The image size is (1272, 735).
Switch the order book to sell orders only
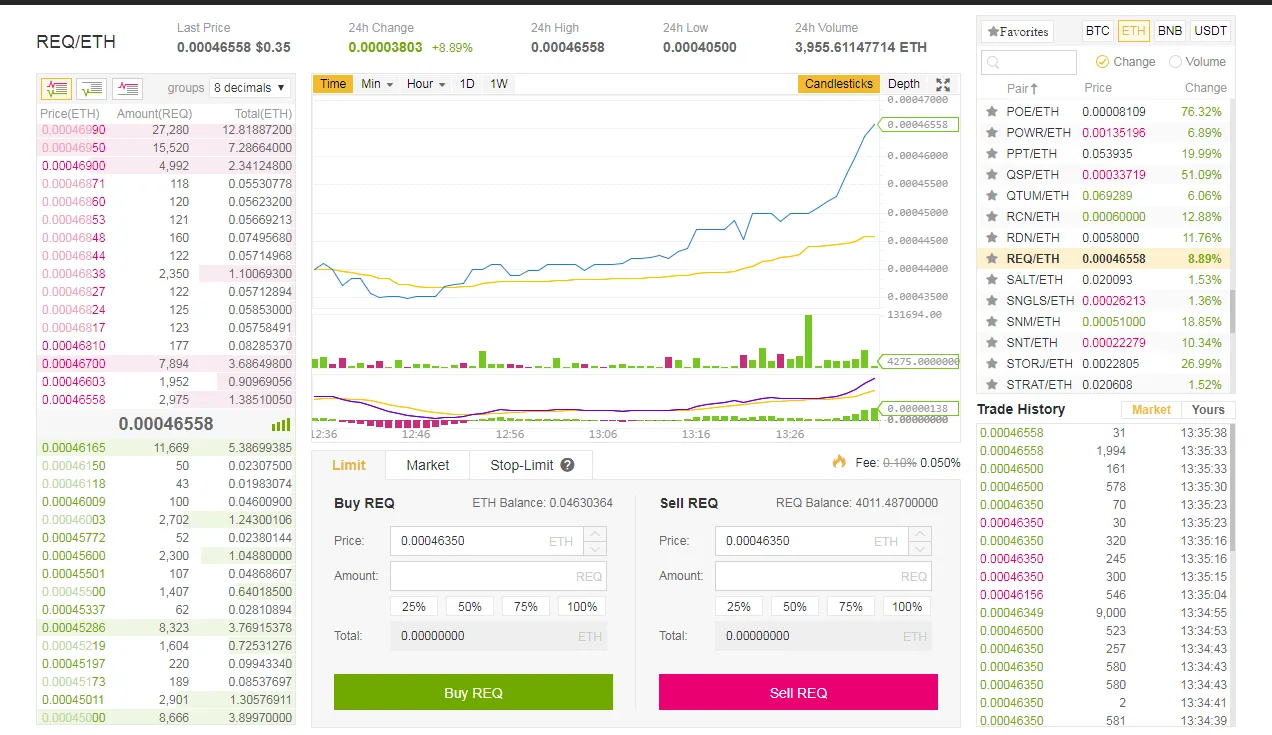tap(127, 88)
